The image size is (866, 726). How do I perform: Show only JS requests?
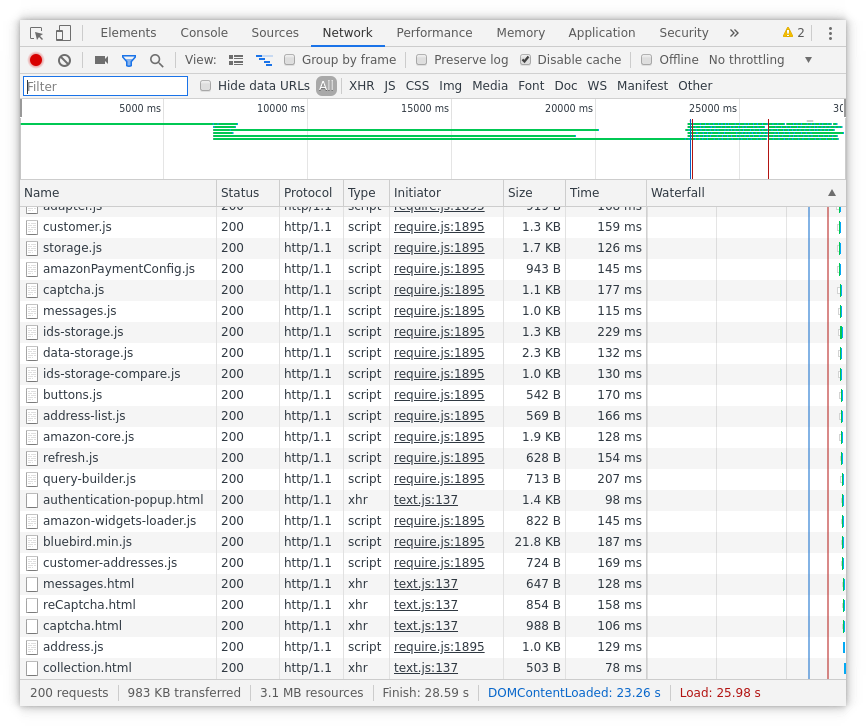tap(389, 85)
